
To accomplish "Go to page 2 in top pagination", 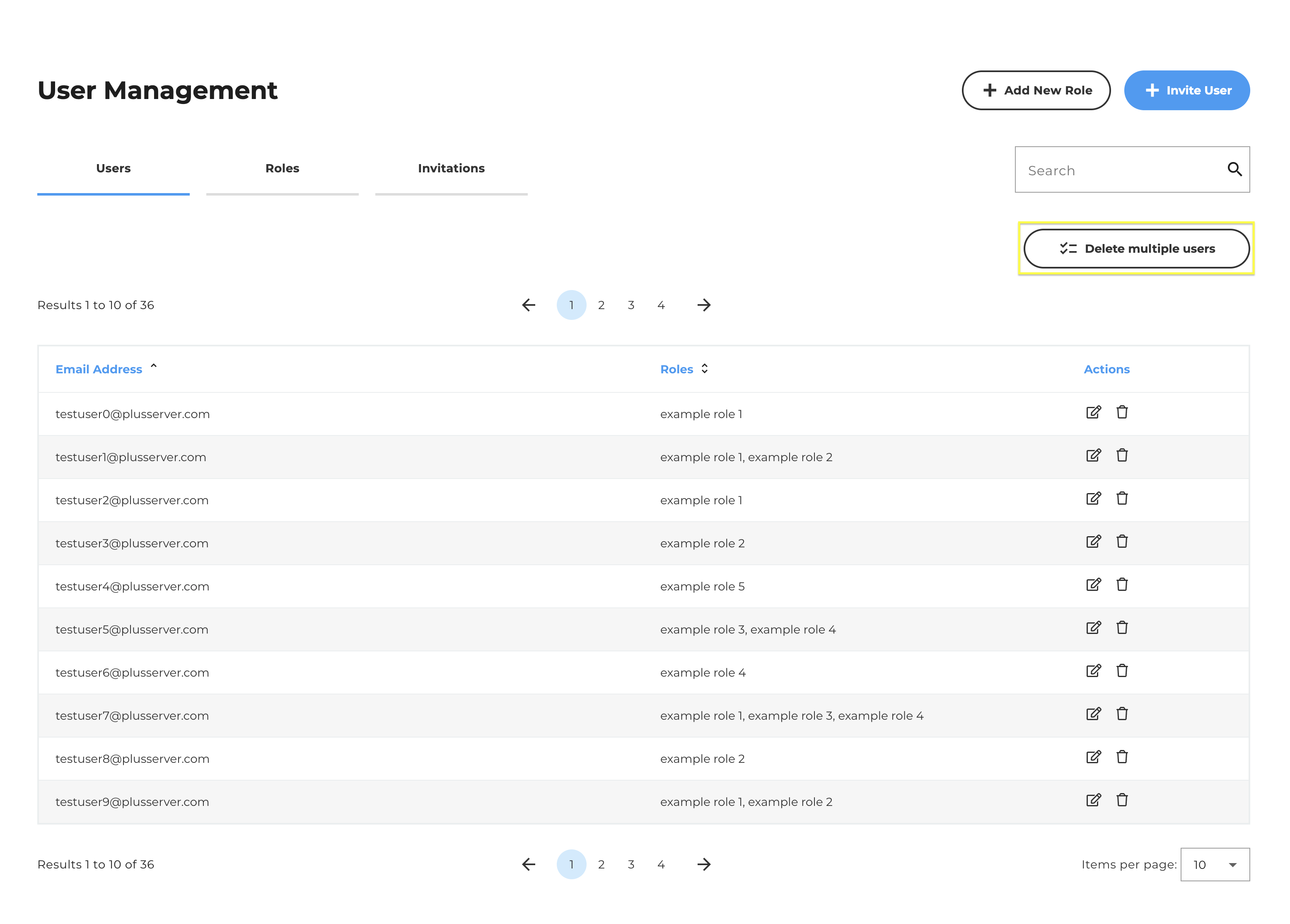I will 601,305.
